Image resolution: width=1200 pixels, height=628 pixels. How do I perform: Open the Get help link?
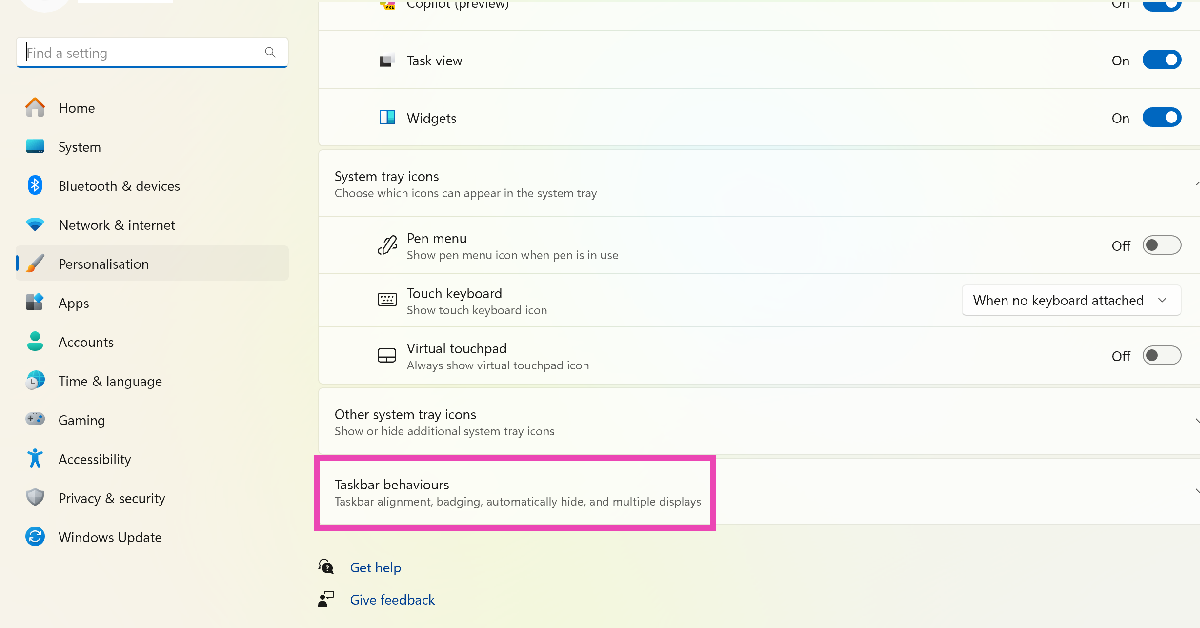(x=375, y=568)
